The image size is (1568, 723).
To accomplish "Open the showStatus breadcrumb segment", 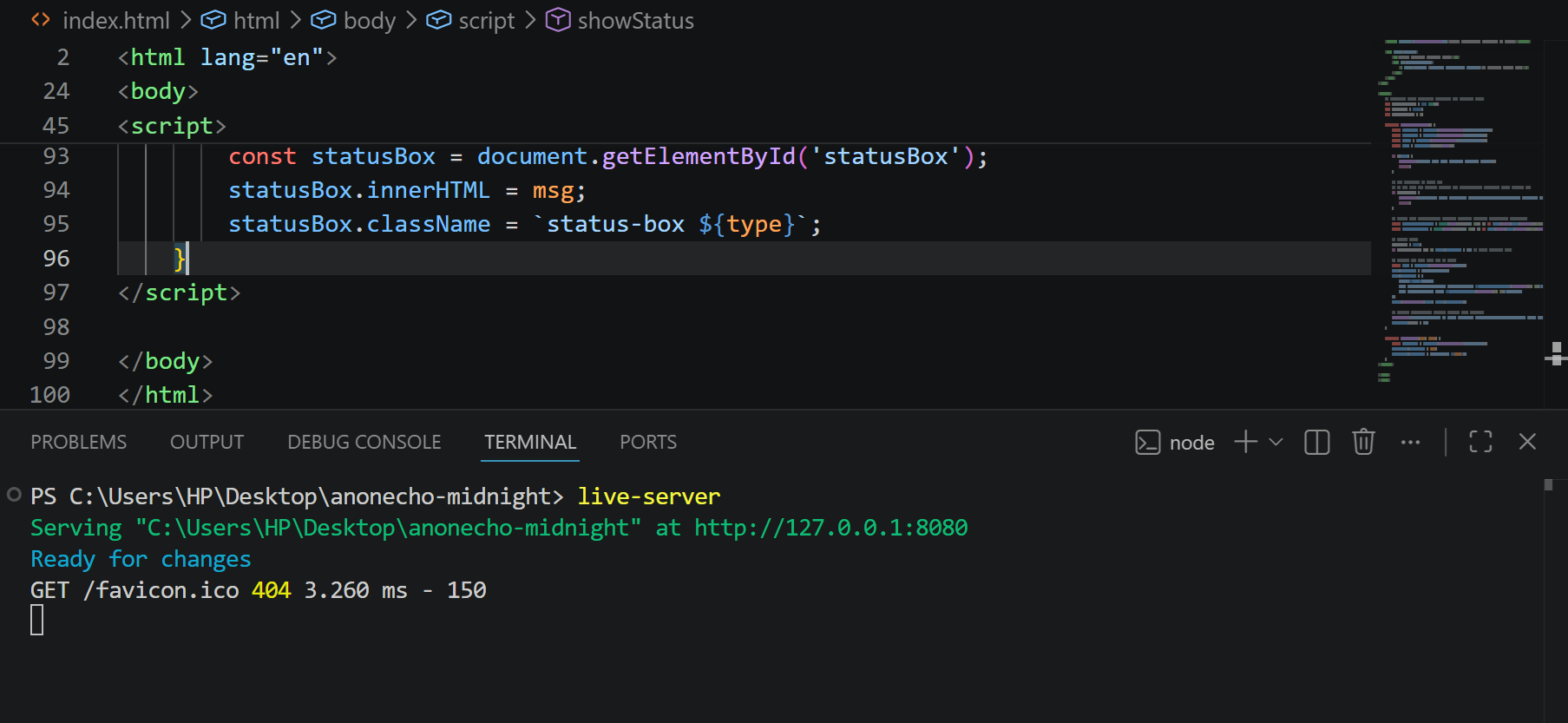I will pyautogui.click(x=636, y=20).
